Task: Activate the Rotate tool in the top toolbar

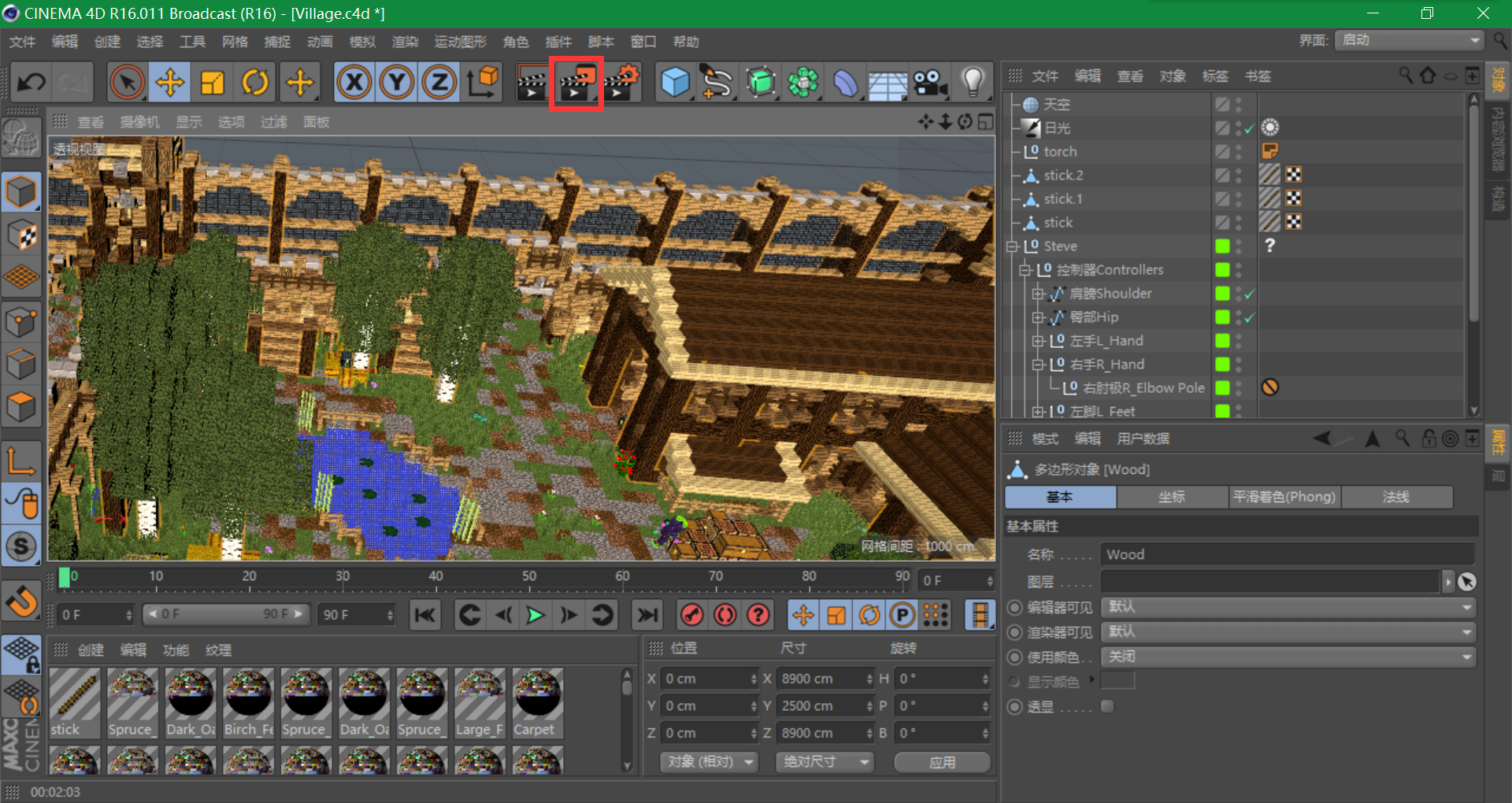Action: 255,82
